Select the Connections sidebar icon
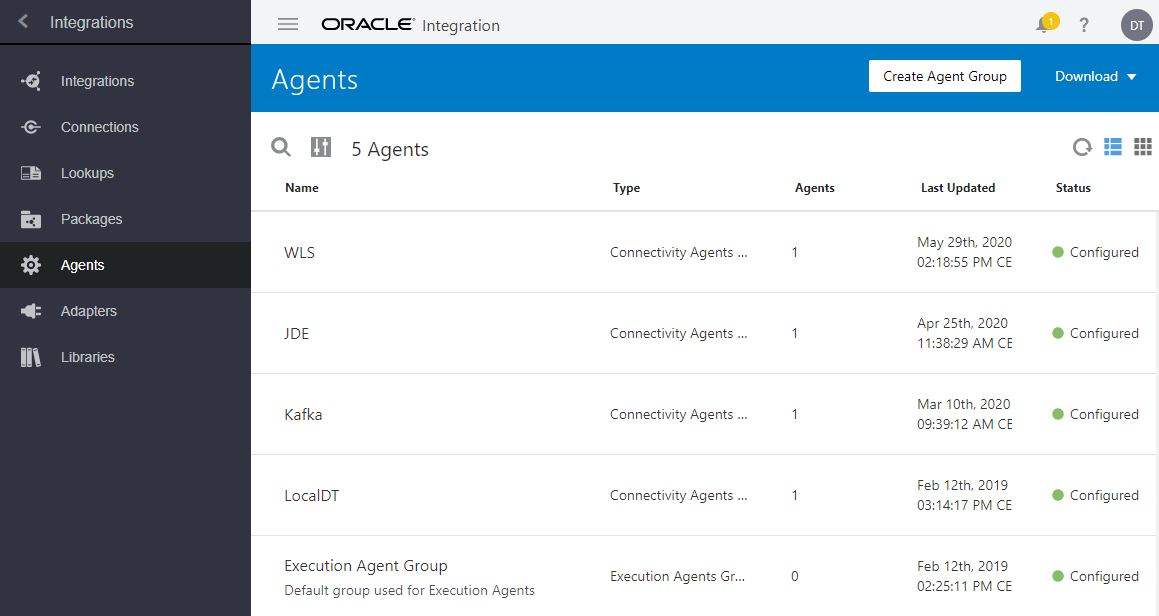The image size is (1159, 616). [29, 127]
